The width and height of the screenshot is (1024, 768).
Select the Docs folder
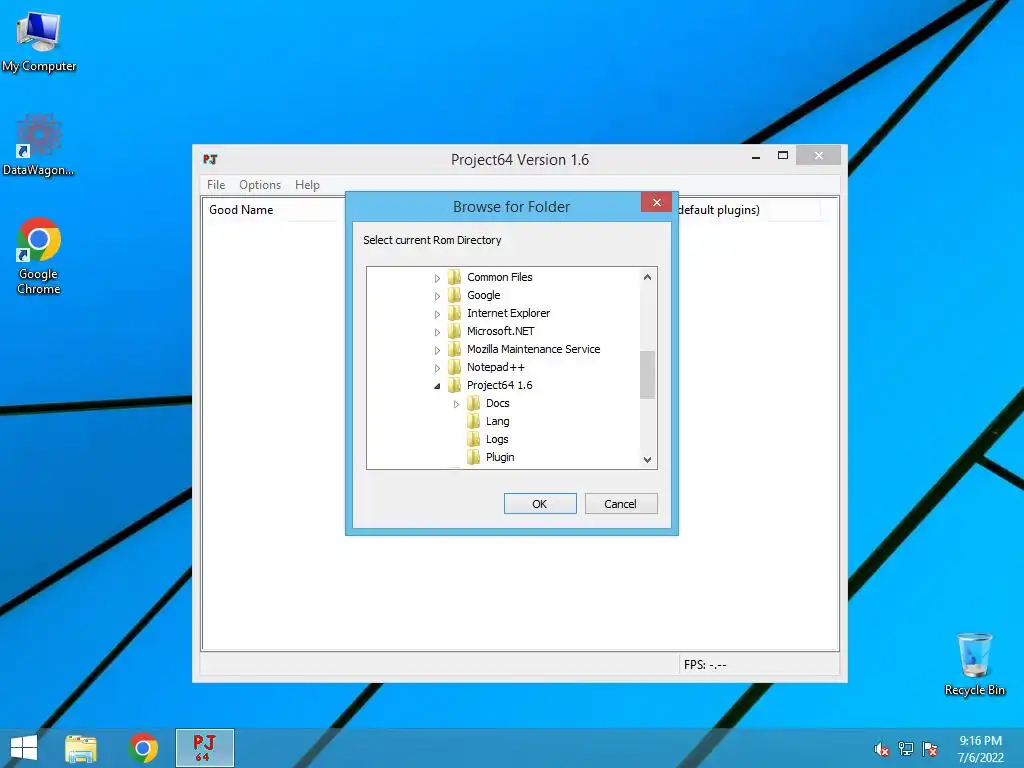497,403
